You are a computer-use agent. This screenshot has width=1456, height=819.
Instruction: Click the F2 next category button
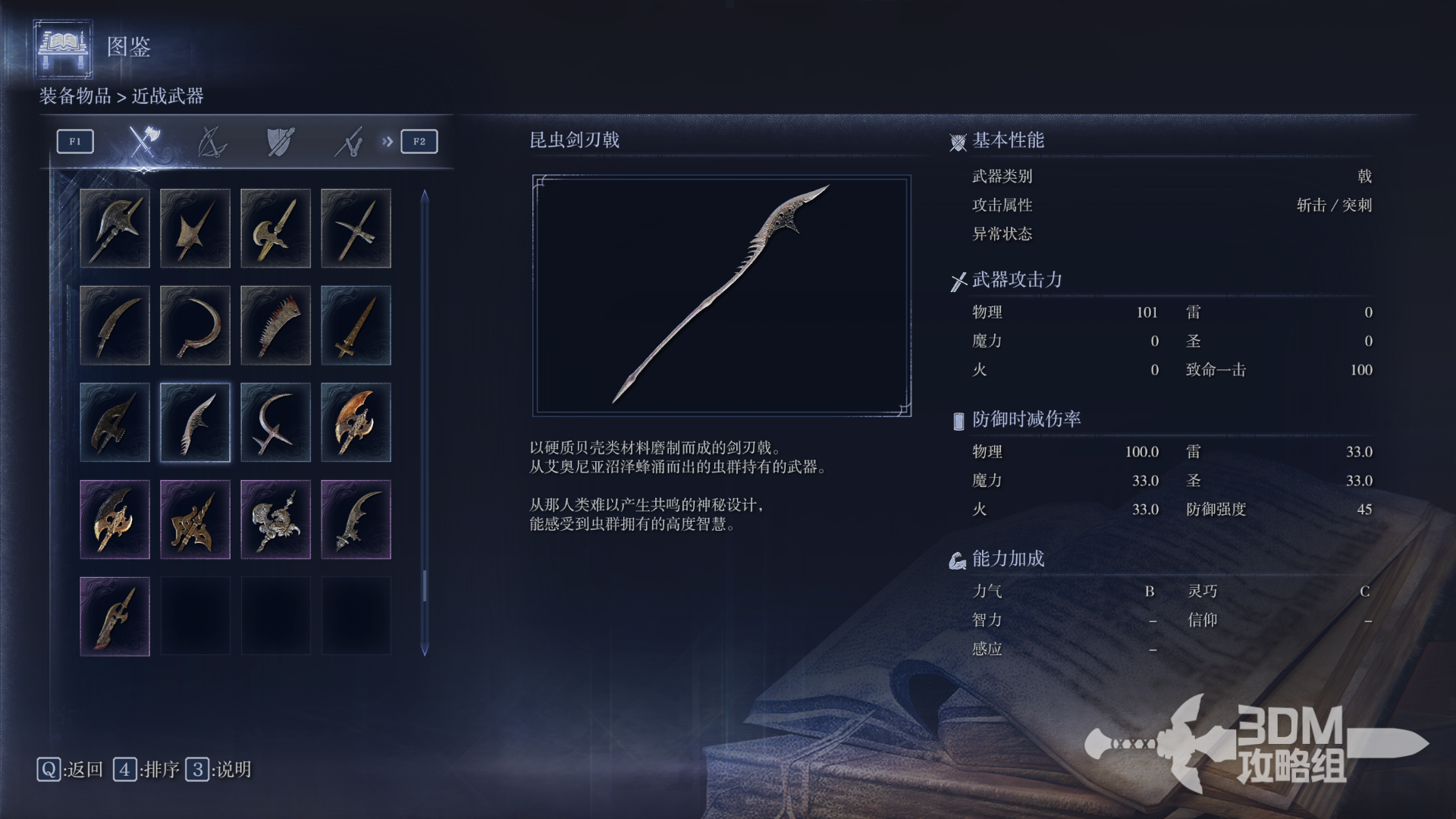(419, 141)
